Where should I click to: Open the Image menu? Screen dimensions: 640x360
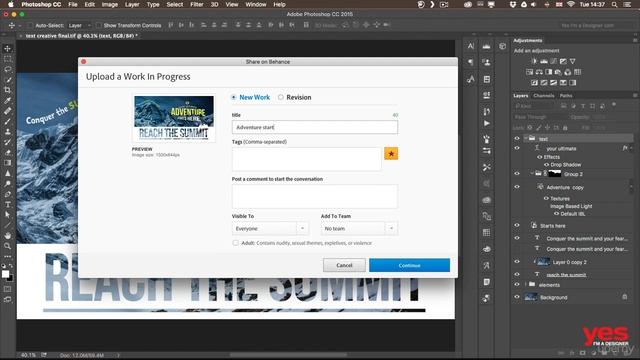click(109, 4)
